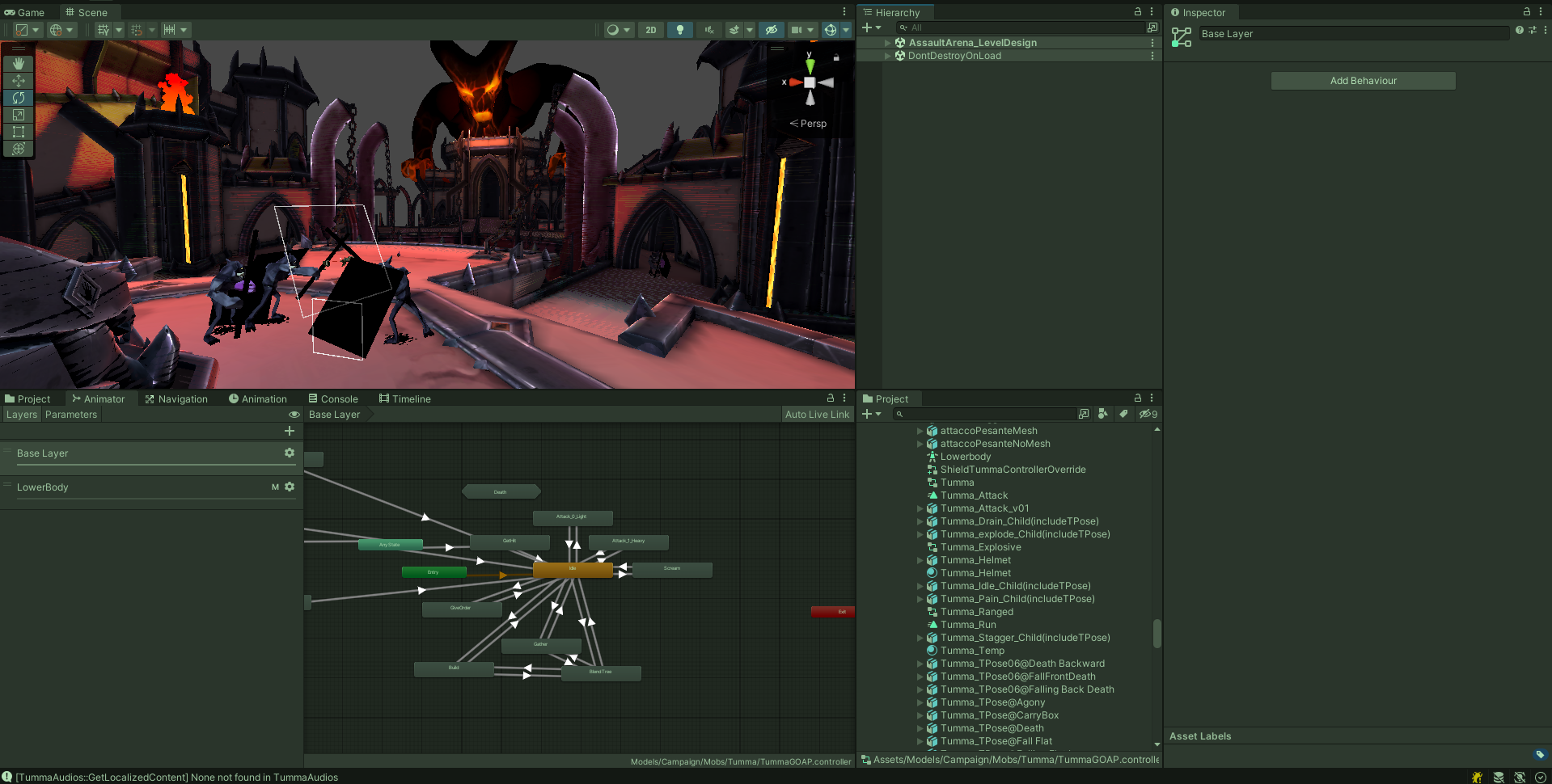Select the combined Transform tool
This screenshot has width=1552, height=784.
click(x=19, y=148)
